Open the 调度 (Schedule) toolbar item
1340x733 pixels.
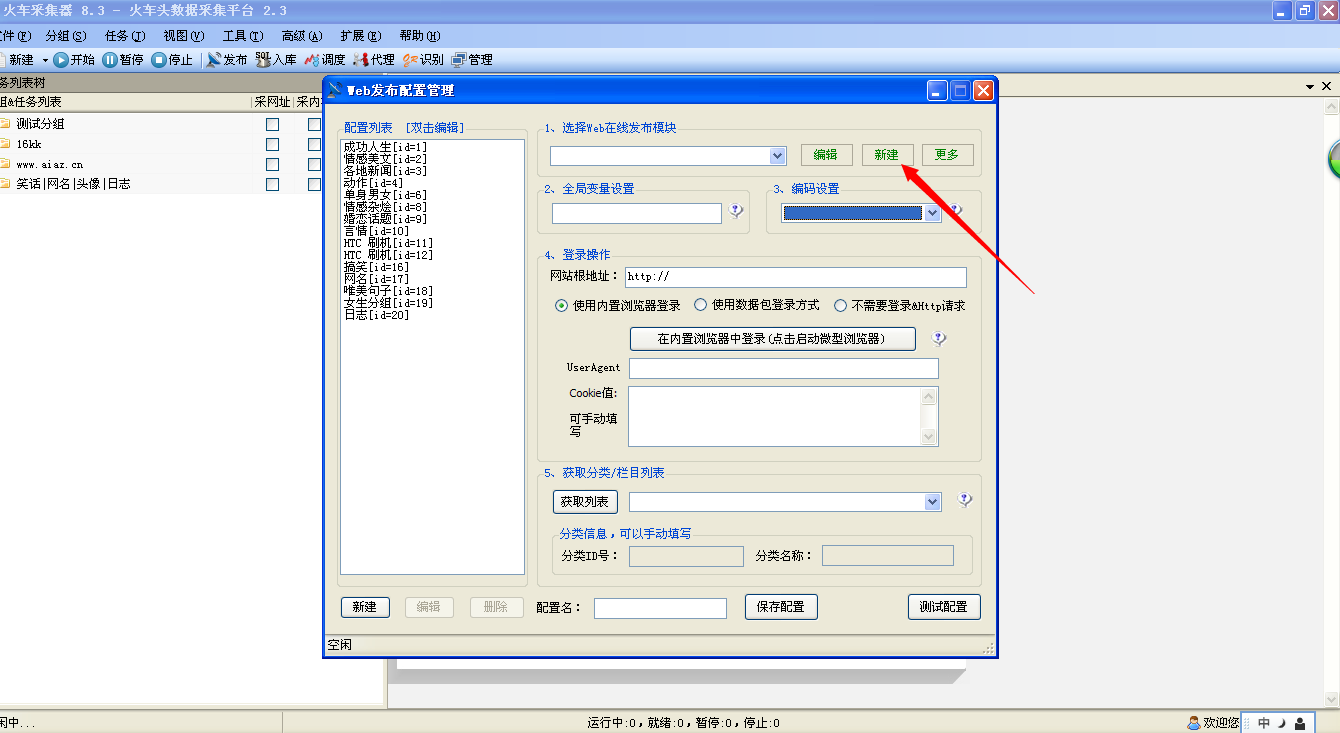(325, 60)
